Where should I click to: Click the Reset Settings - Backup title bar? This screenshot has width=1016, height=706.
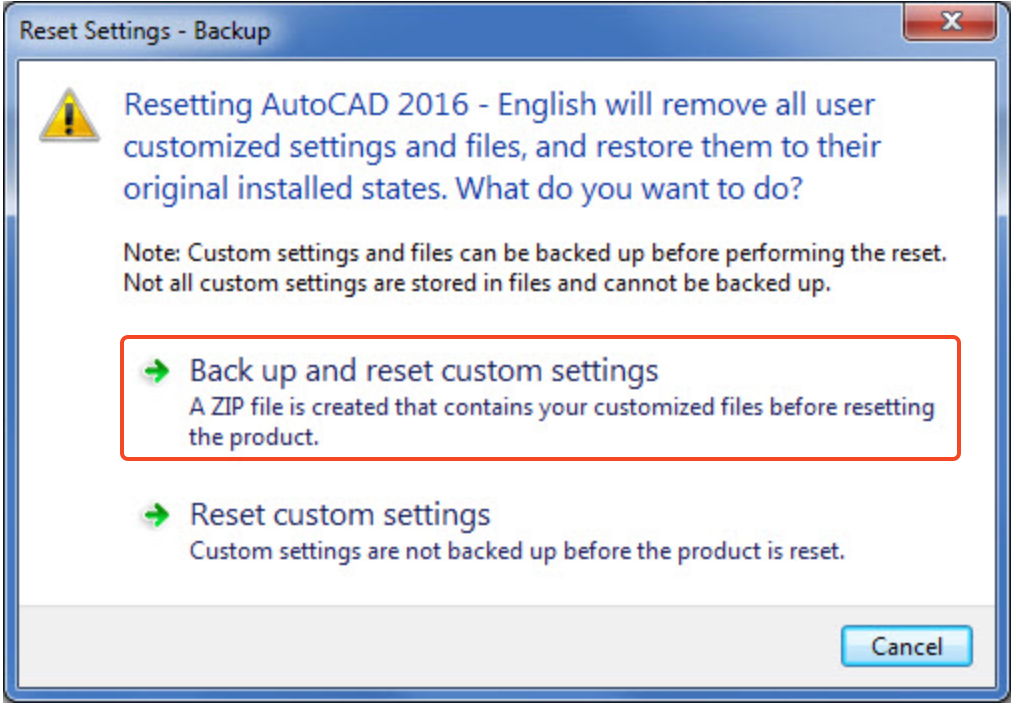(146, 31)
